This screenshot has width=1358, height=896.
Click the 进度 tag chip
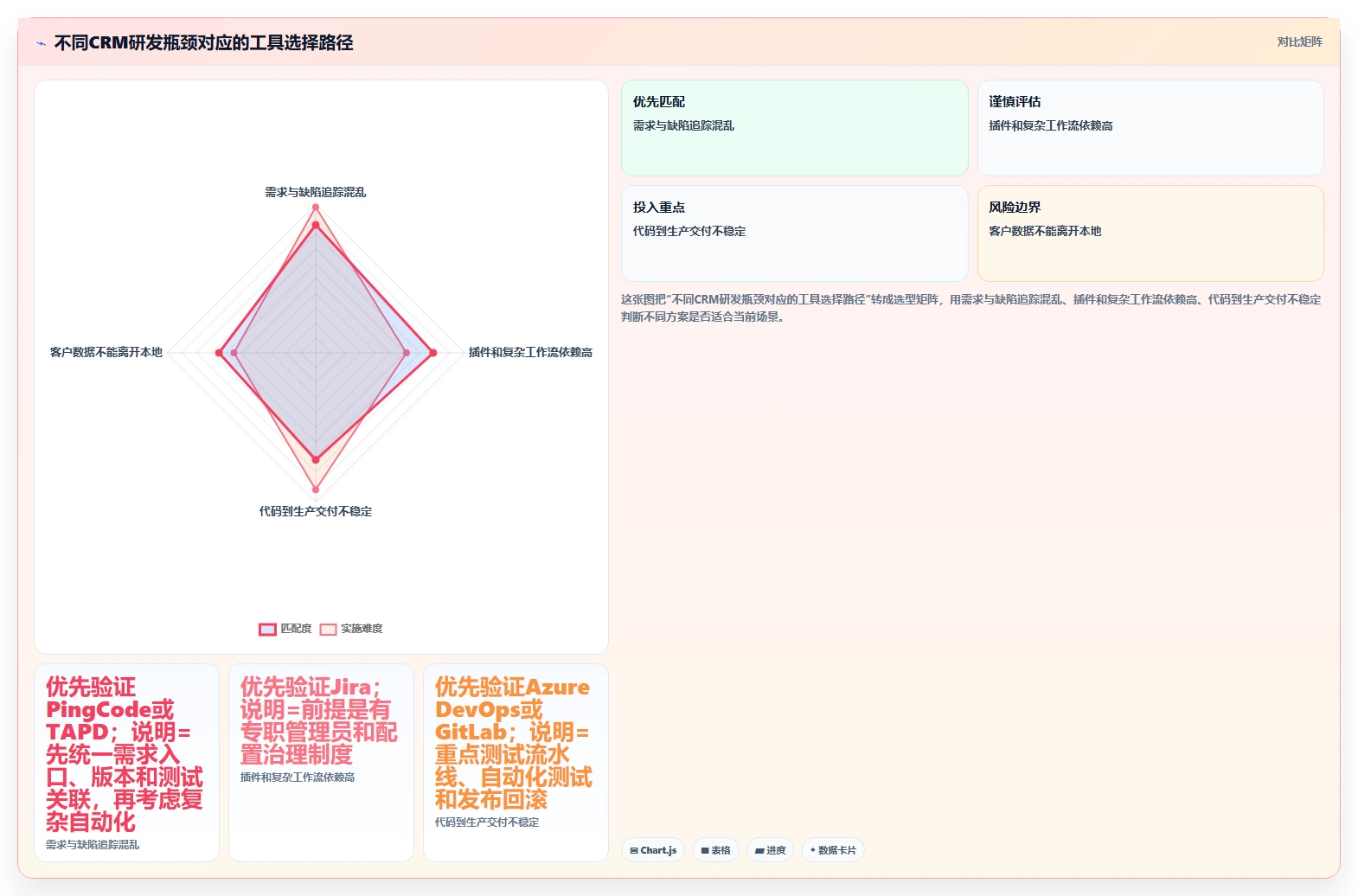[x=770, y=850]
